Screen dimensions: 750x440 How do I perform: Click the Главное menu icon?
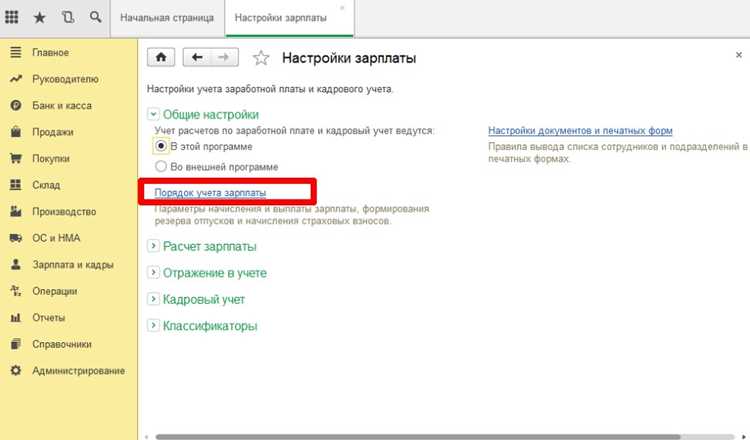click(16, 52)
